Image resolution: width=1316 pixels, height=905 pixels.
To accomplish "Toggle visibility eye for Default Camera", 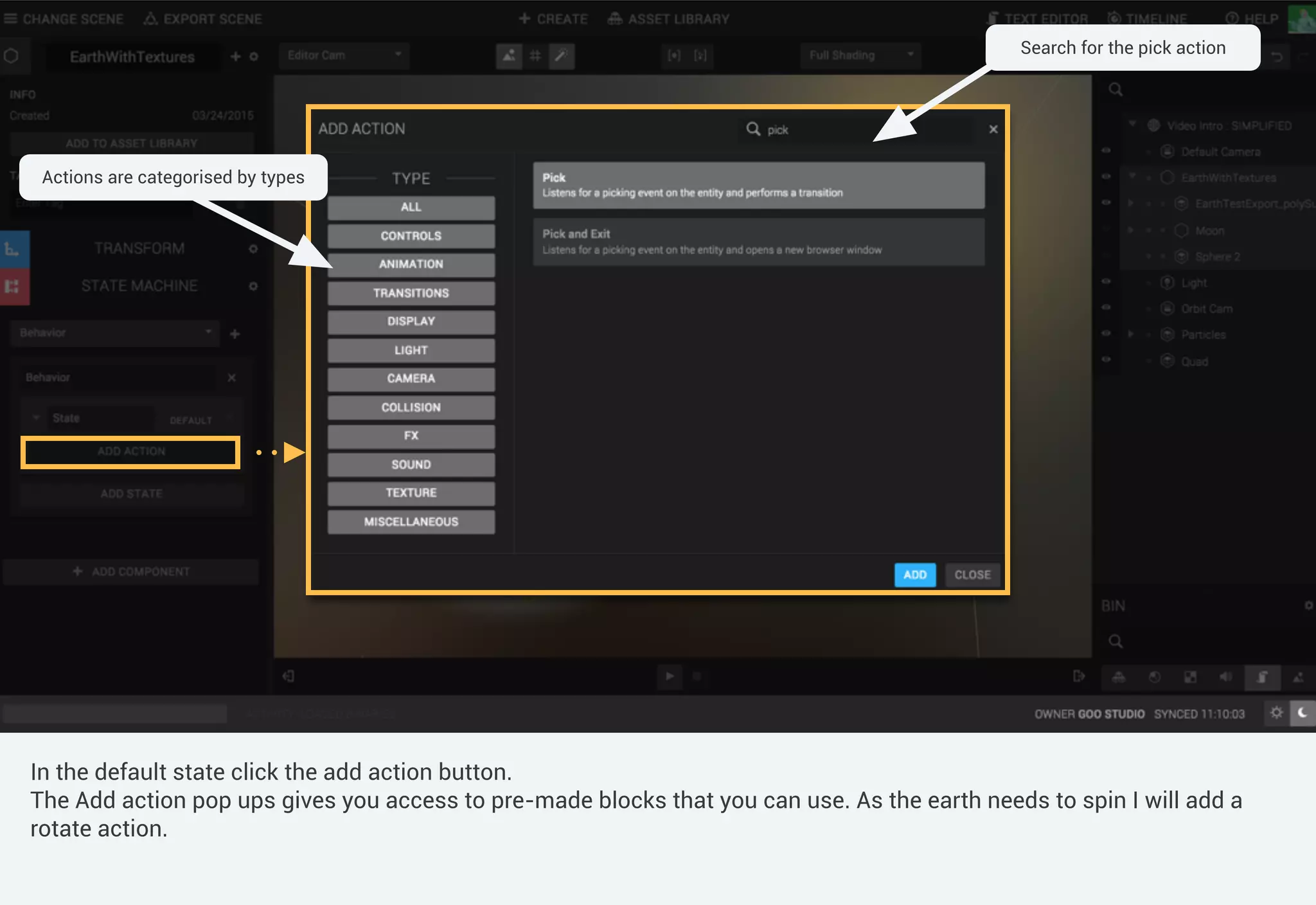I will (1106, 151).
